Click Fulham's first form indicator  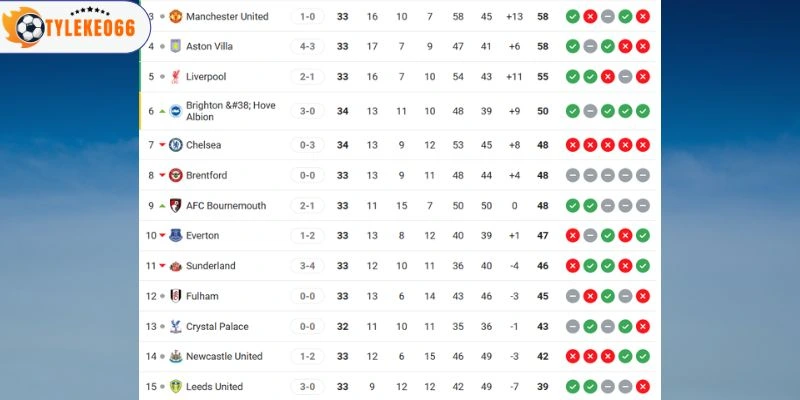(x=573, y=297)
